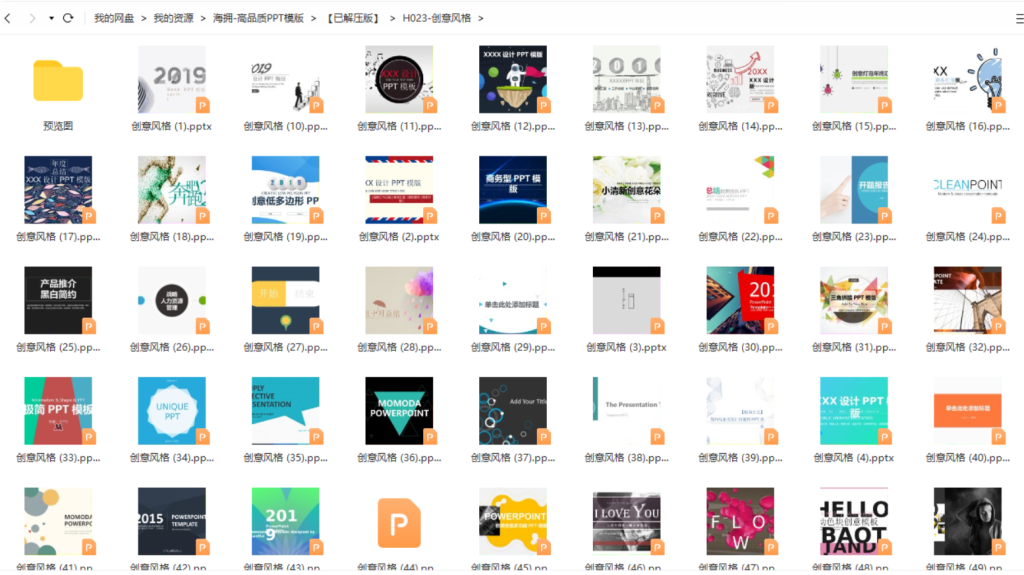
Task: Refresh the current folder listing
Action: click(x=68, y=18)
